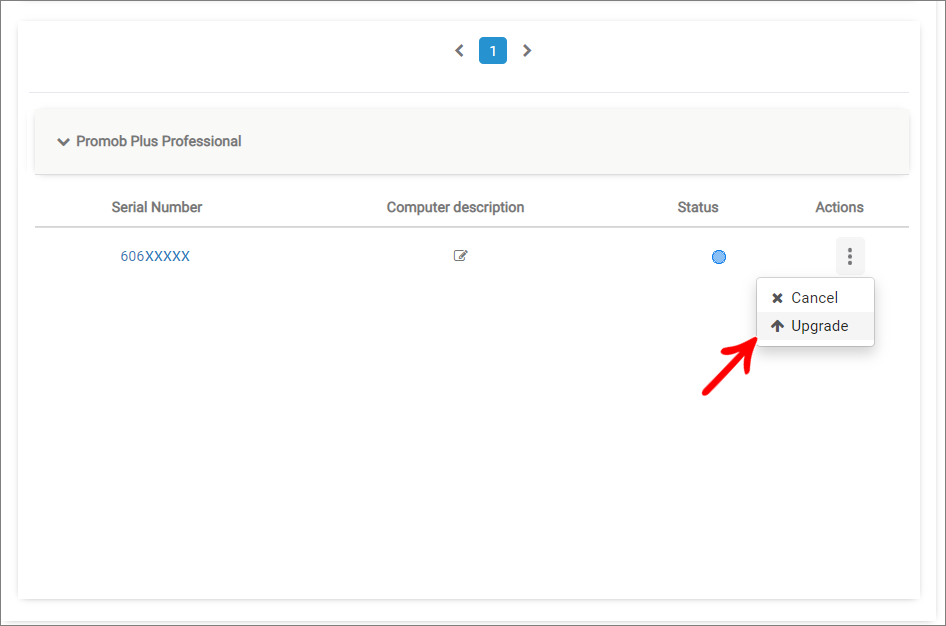The image size is (946, 626).
Task: Click the blue status indicator dot
Action: click(719, 257)
